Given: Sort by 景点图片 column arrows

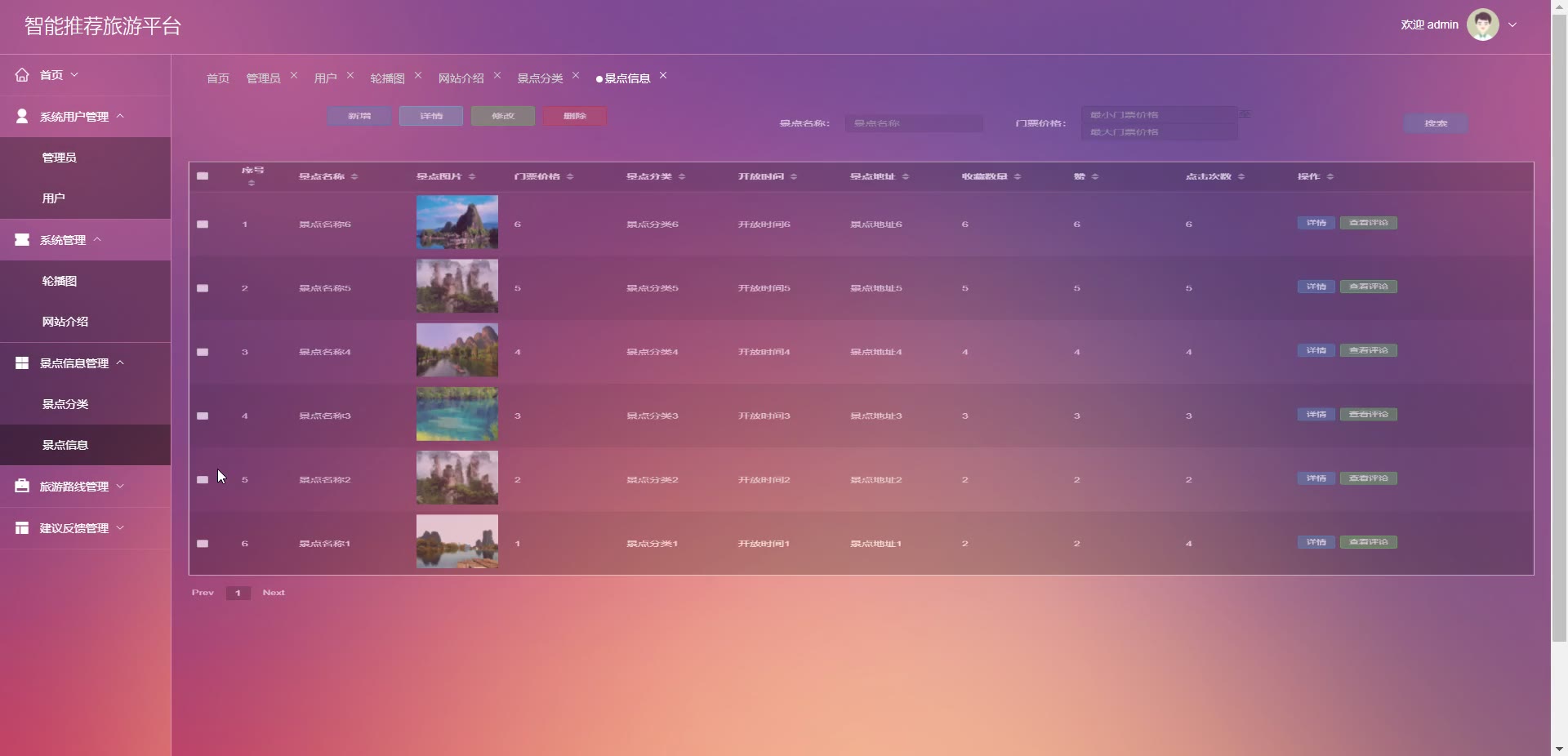Looking at the screenshot, I should coord(472,177).
